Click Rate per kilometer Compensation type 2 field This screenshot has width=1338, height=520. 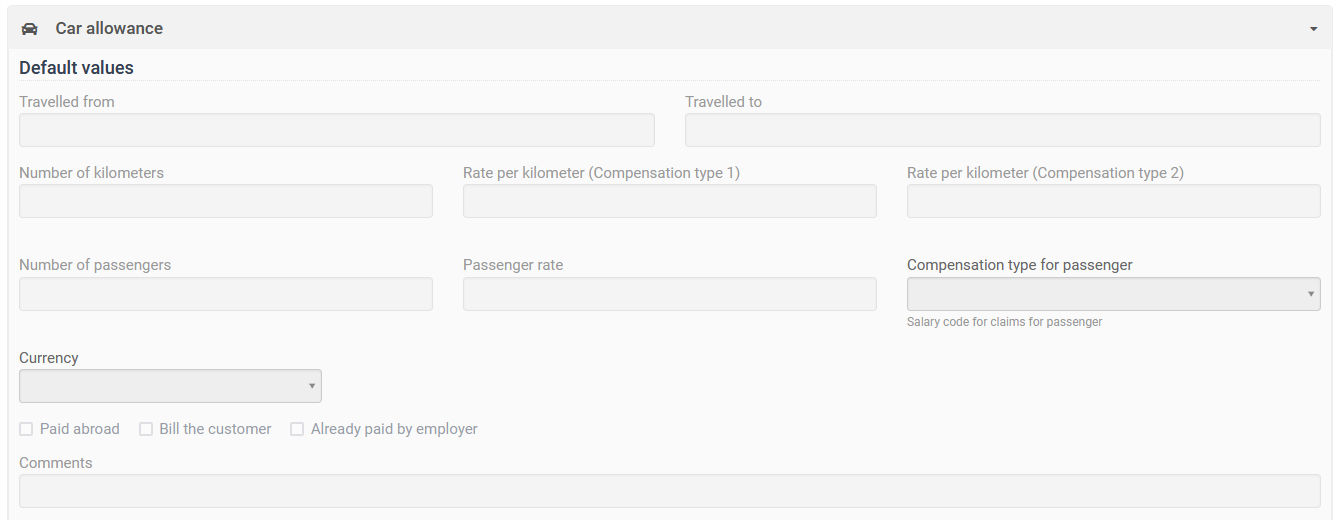tap(1113, 201)
